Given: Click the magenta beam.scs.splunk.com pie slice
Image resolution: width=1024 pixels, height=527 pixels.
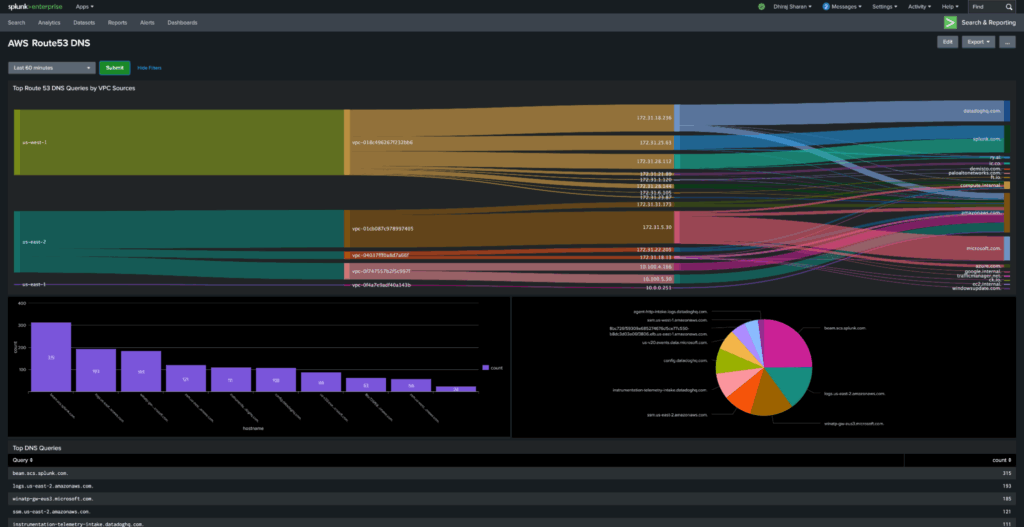Looking at the screenshot, I should click(787, 343).
